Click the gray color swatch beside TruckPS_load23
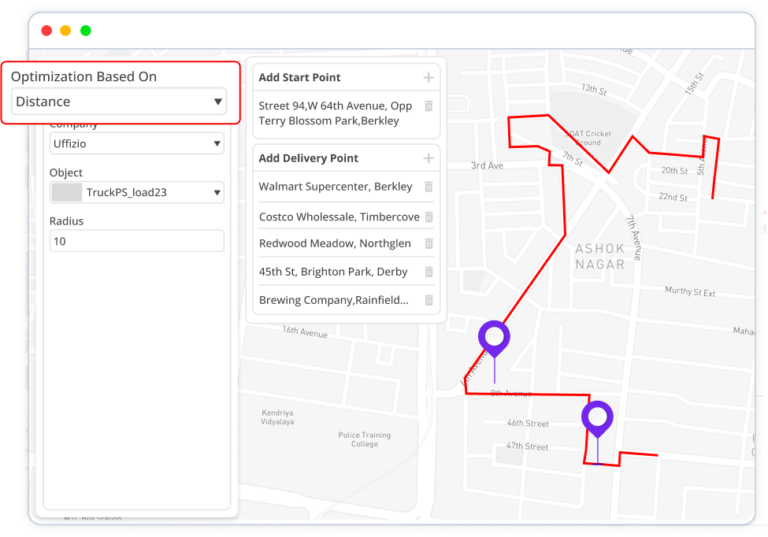This screenshot has width=768, height=537. [67, 192]
